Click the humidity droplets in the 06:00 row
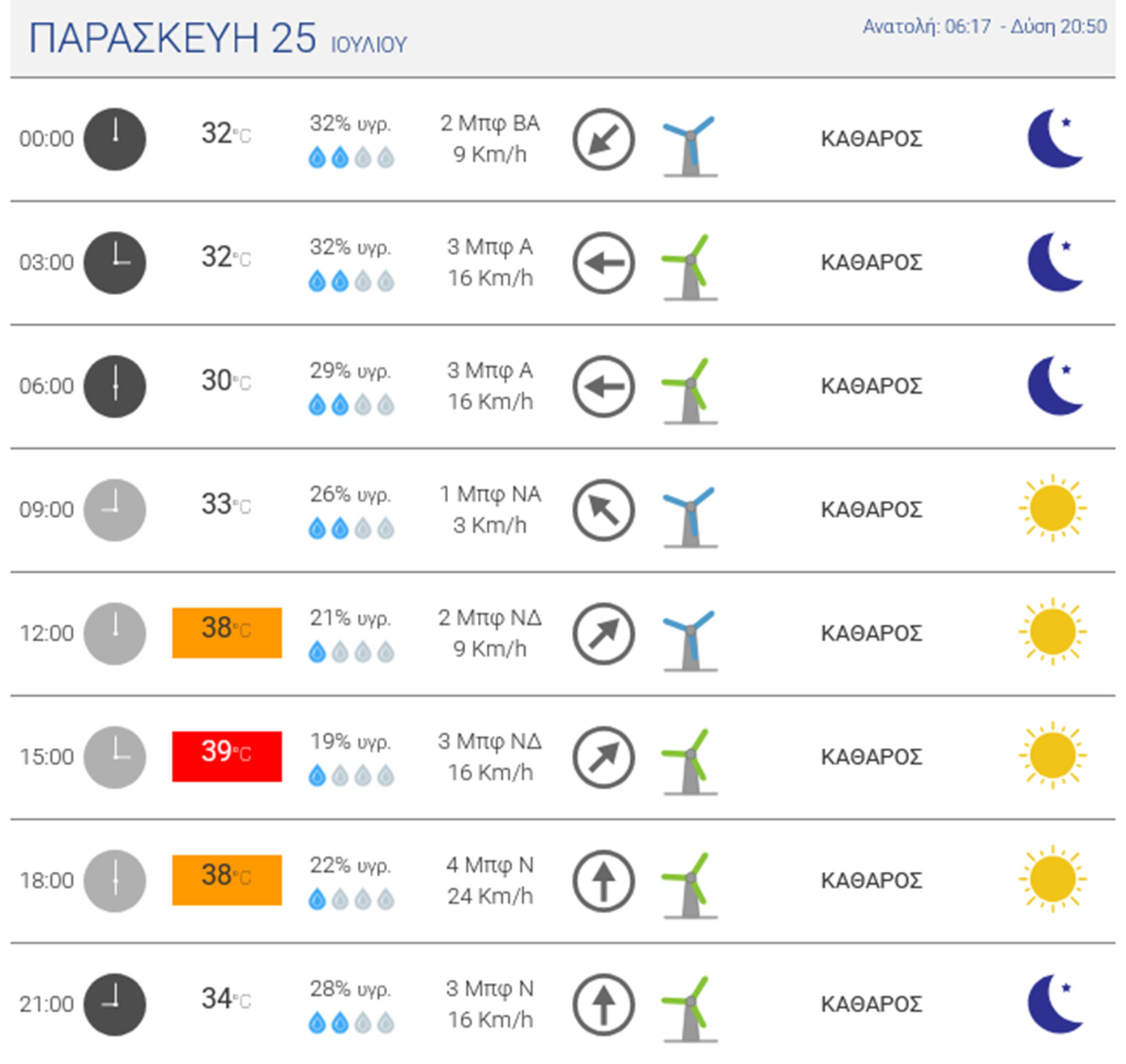Image resolution: width=1126 pixels, height=1064 pixels. [x=351, y=404]
